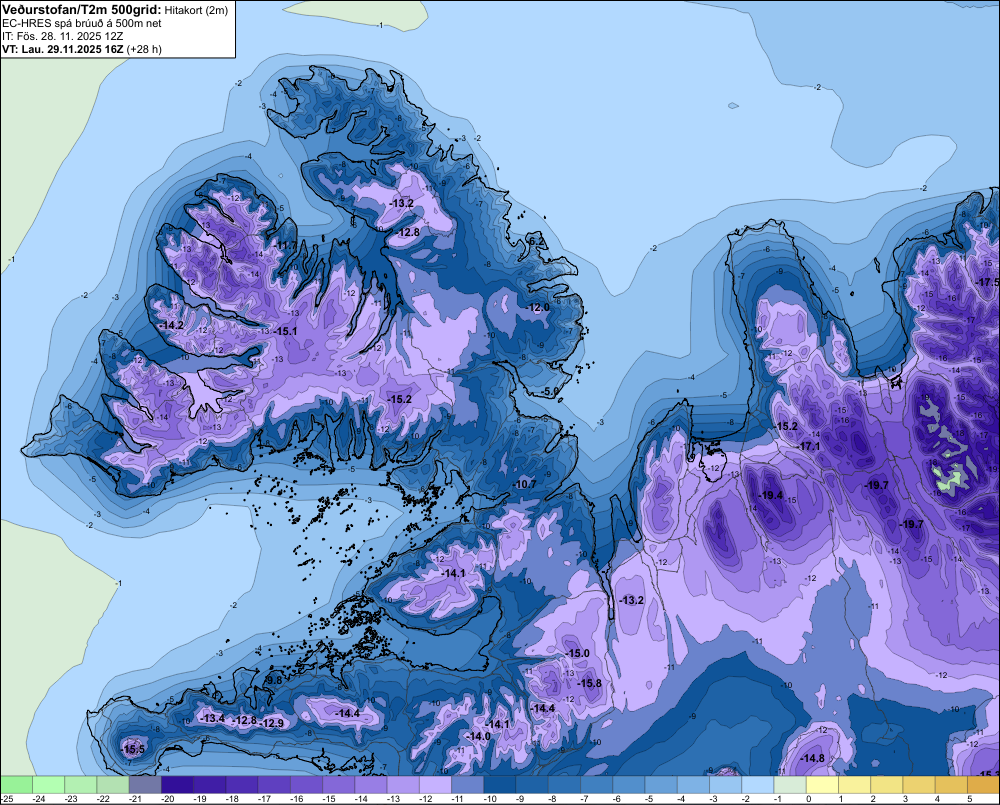Choose the legend swatch labeled -4
Image resolution: width=1000 pixels, height=805 pixels.
tap(694, 784)
